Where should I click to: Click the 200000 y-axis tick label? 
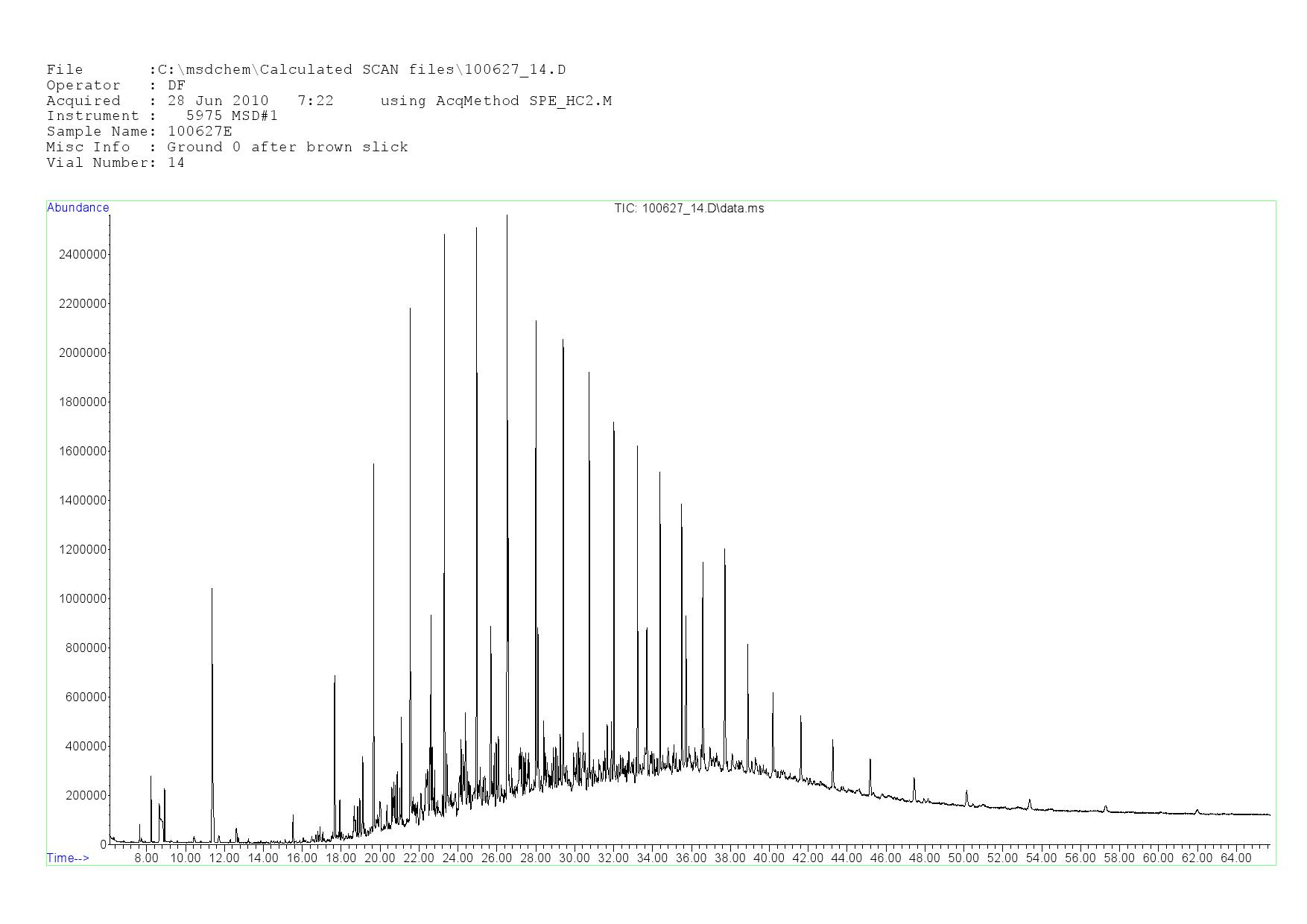click(85, 796)
